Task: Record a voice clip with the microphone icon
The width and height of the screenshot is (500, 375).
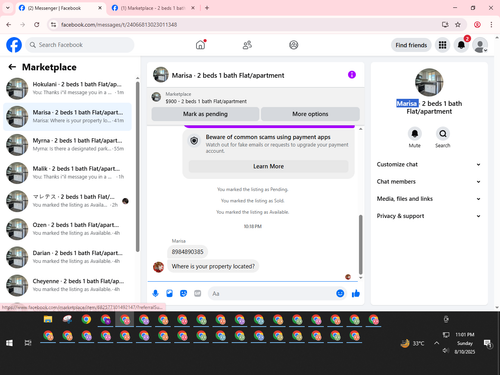Action: (155, 293)
